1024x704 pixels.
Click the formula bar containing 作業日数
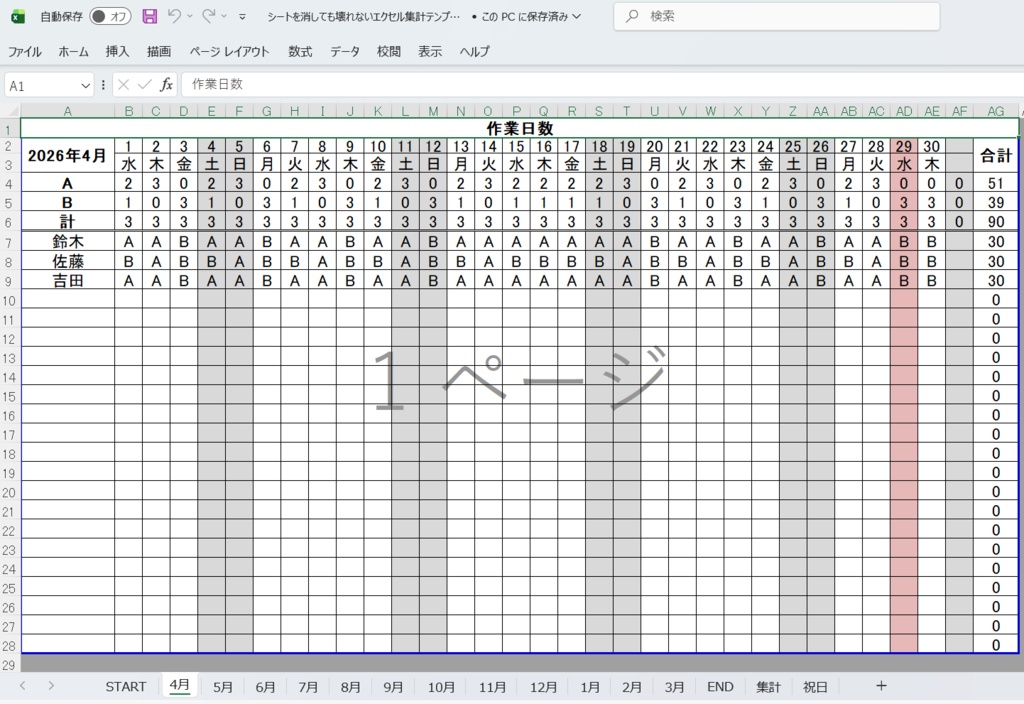tap(601, 84)
